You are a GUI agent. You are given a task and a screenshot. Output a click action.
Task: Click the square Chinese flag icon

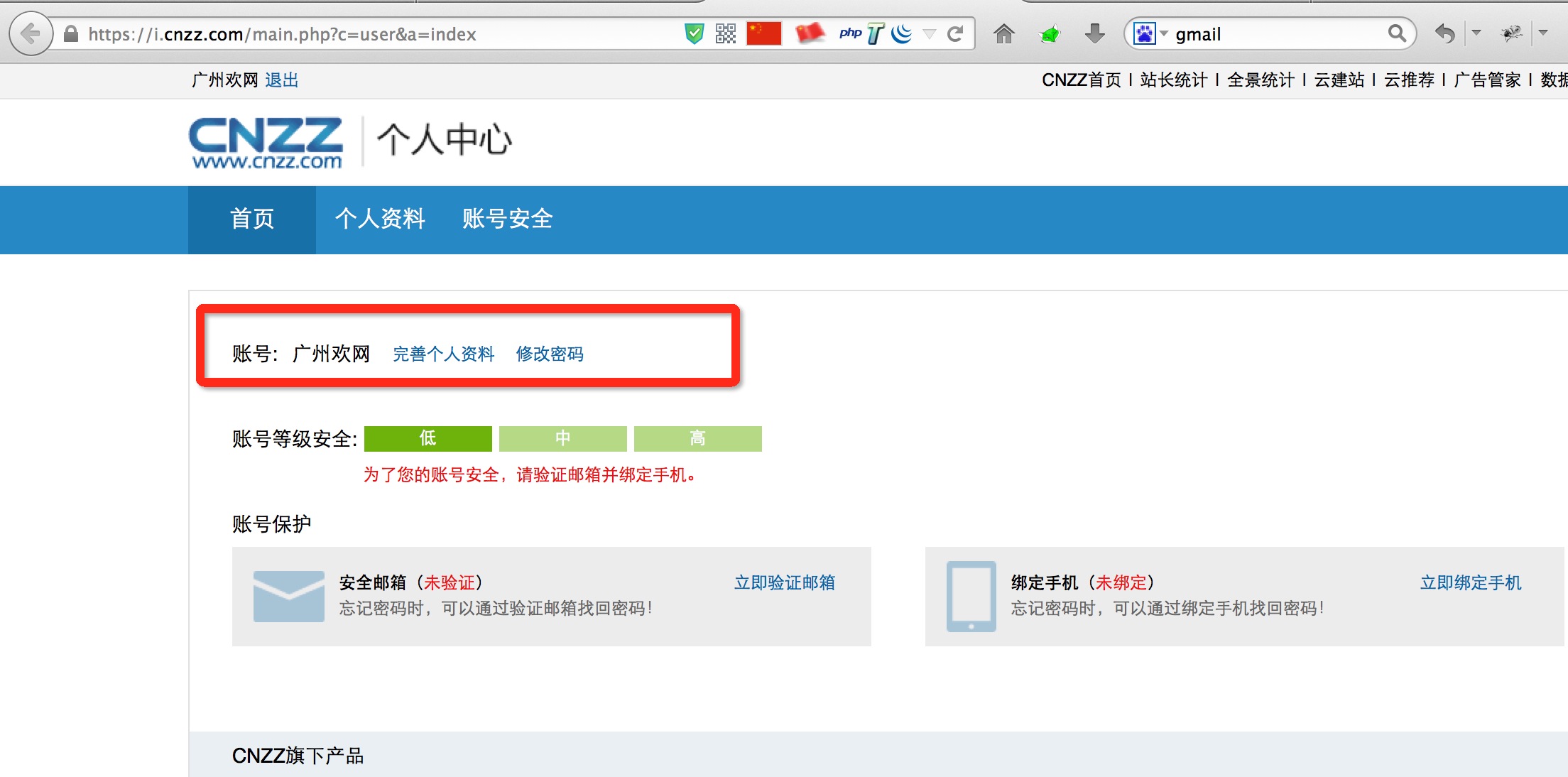764,33
